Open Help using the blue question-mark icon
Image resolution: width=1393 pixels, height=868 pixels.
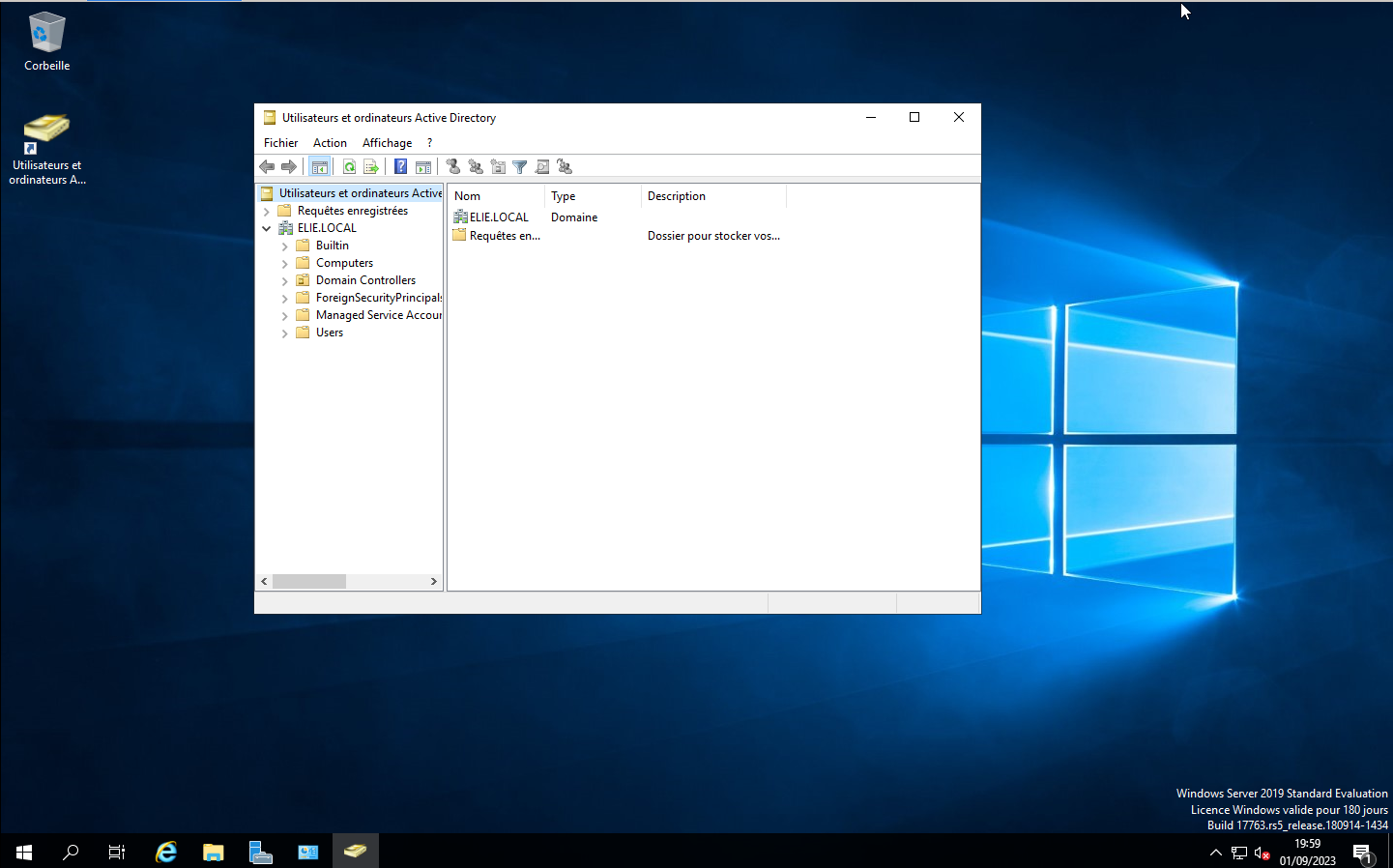(400, 167)
